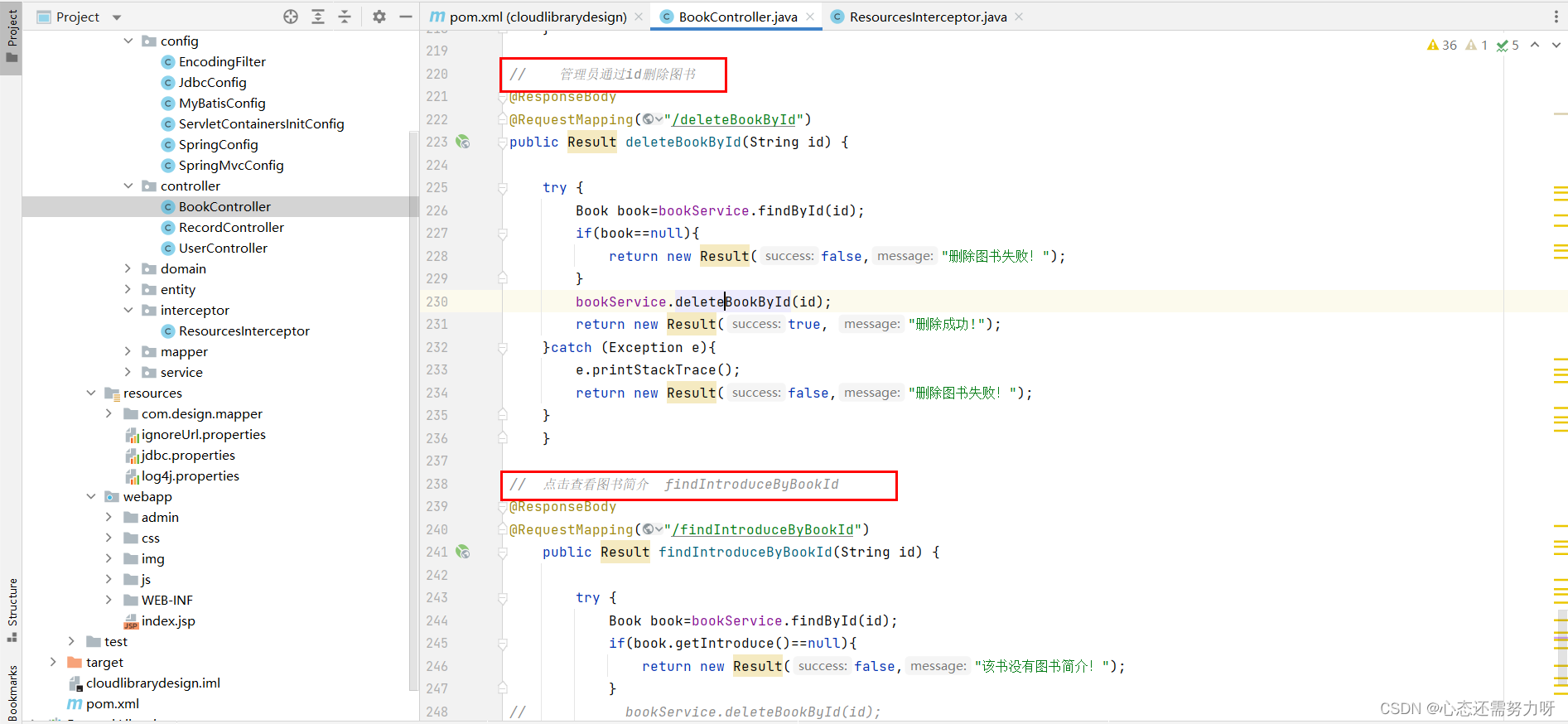Collapse the resources folder

91,393
